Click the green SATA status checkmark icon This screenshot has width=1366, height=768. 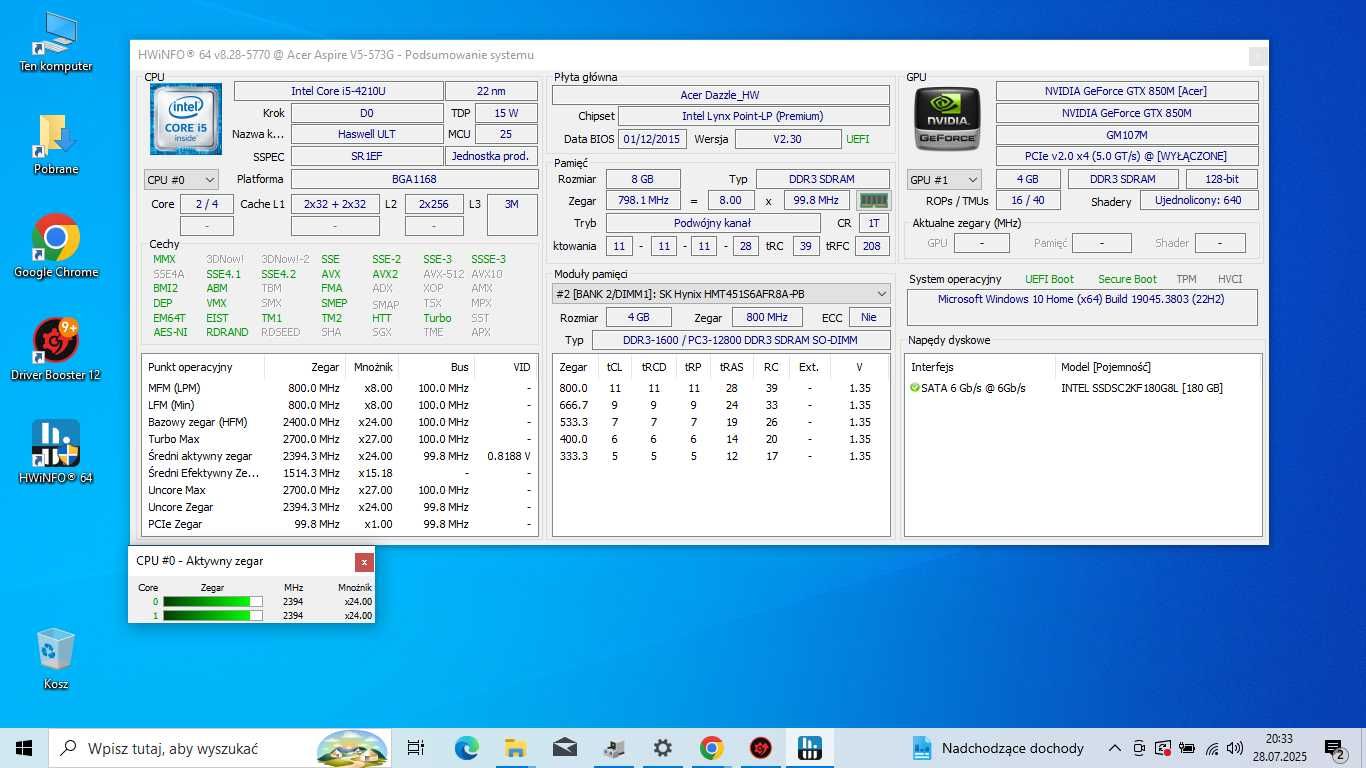click(x=915, y=388)
